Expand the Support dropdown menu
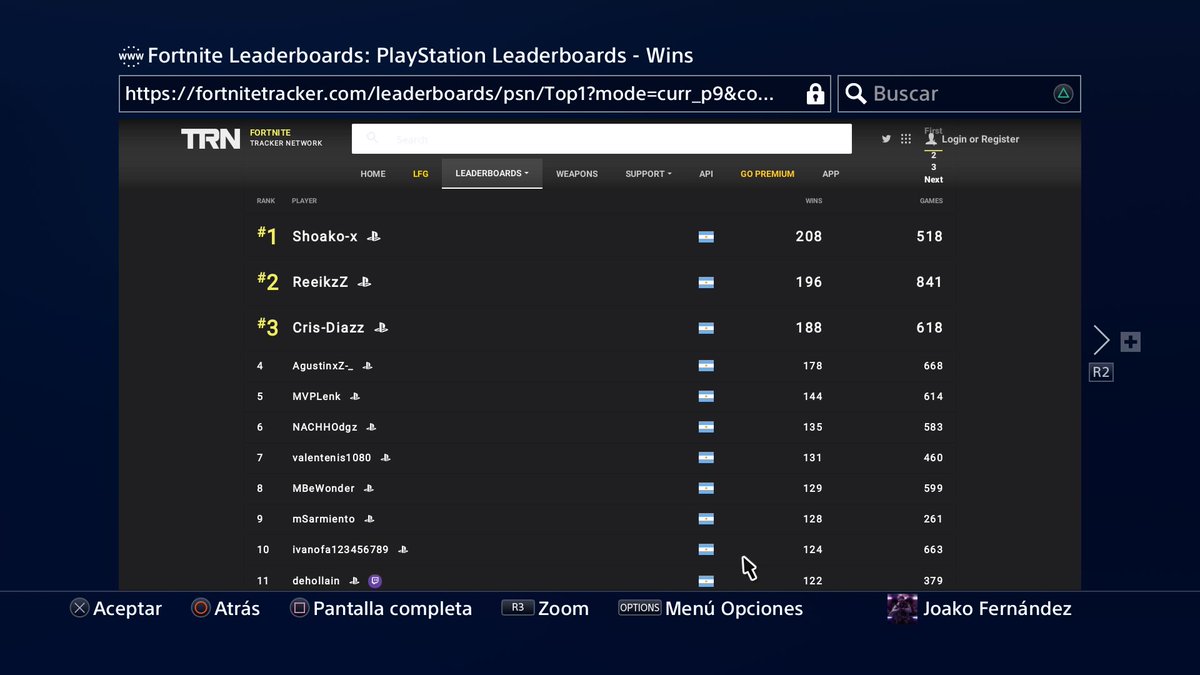The image size is (1200, 675). coord(648,174)
